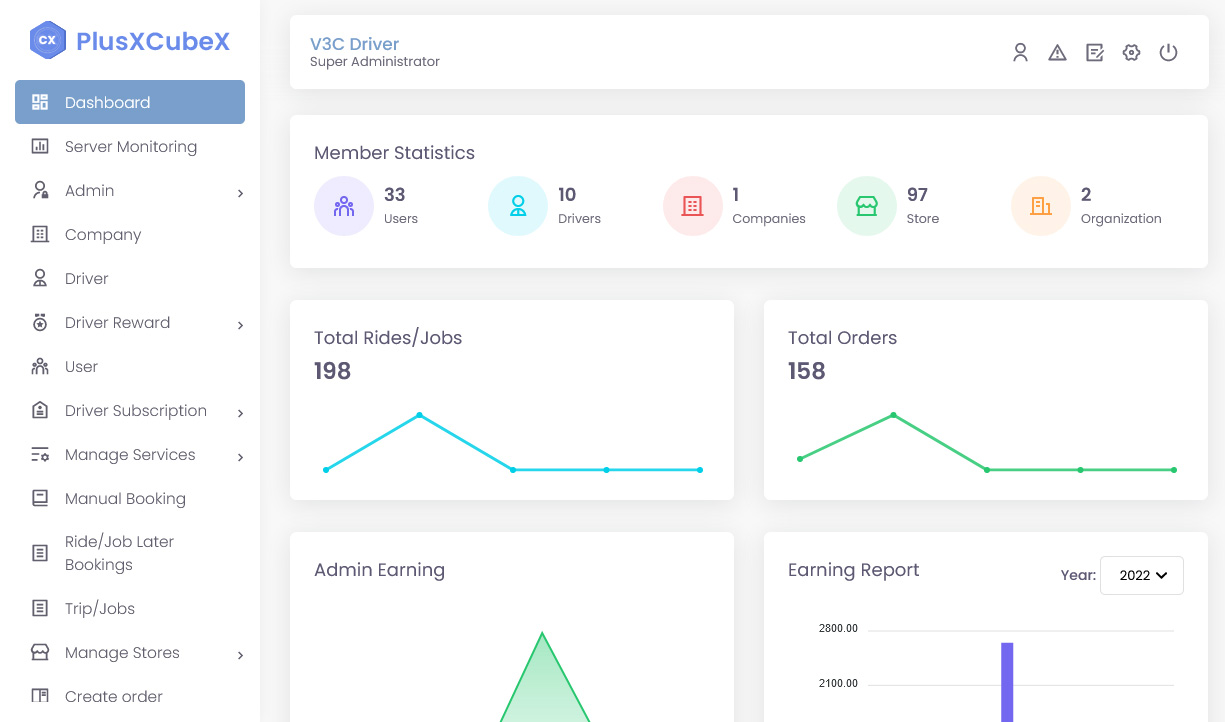Viewport: 1225px width, 722px height.
Task: Open the Company menu item
Action: click(130, 234)
